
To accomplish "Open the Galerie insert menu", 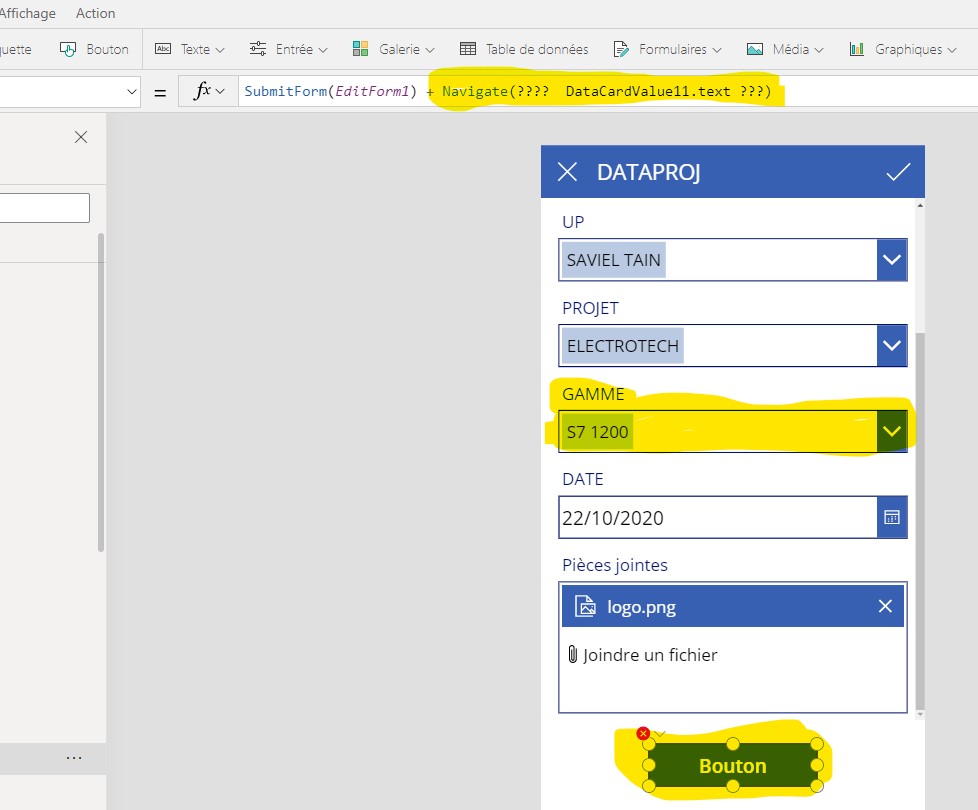I will coord(393,49).
